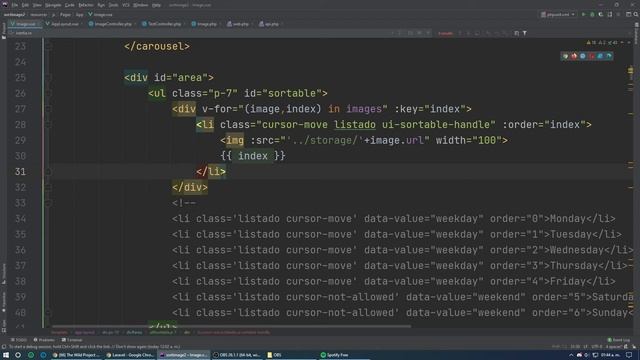Screen dimensions: 640x360
Task: Open the View menu
Action: point(37,5)
